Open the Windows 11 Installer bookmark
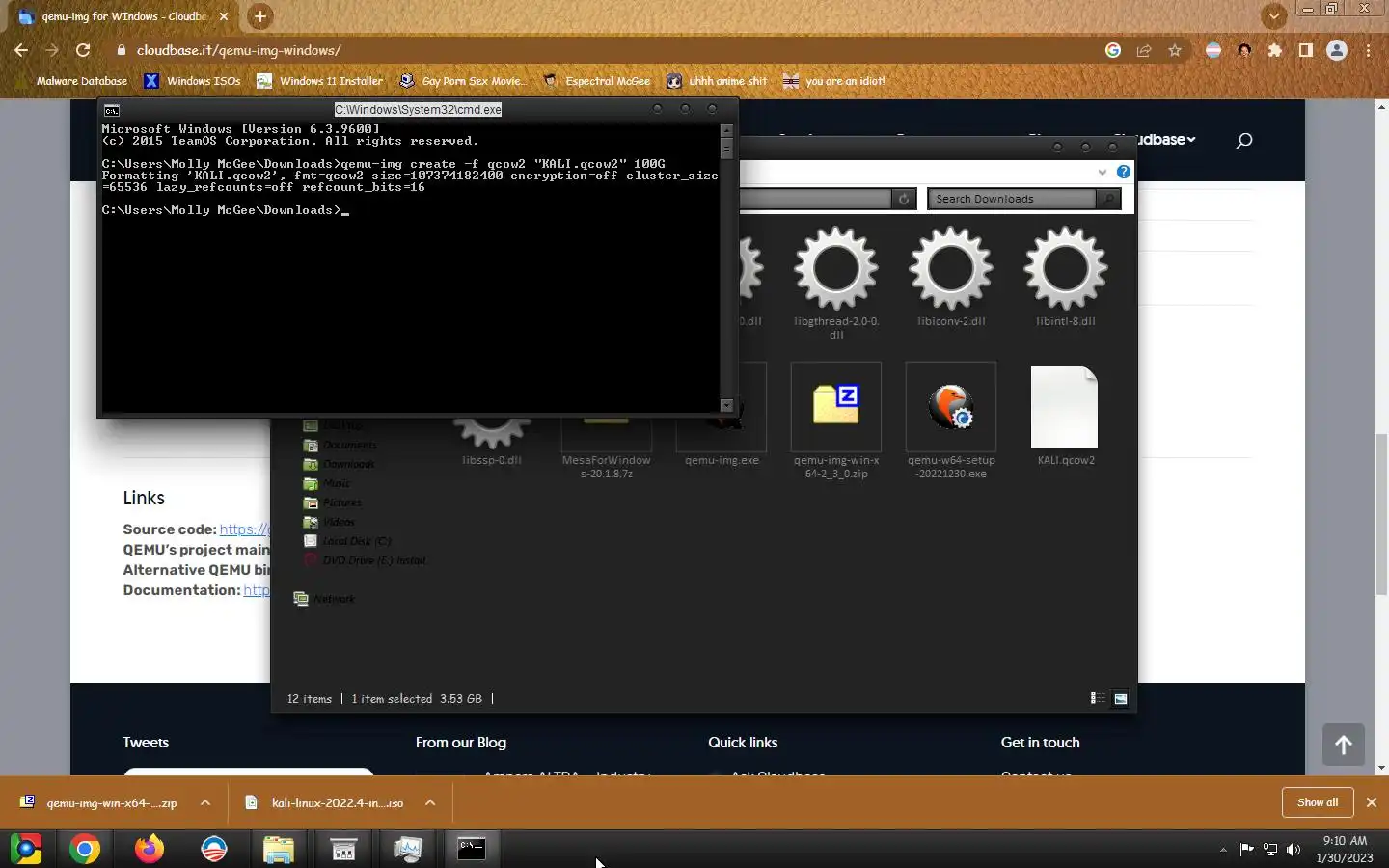 pos(319,81)
